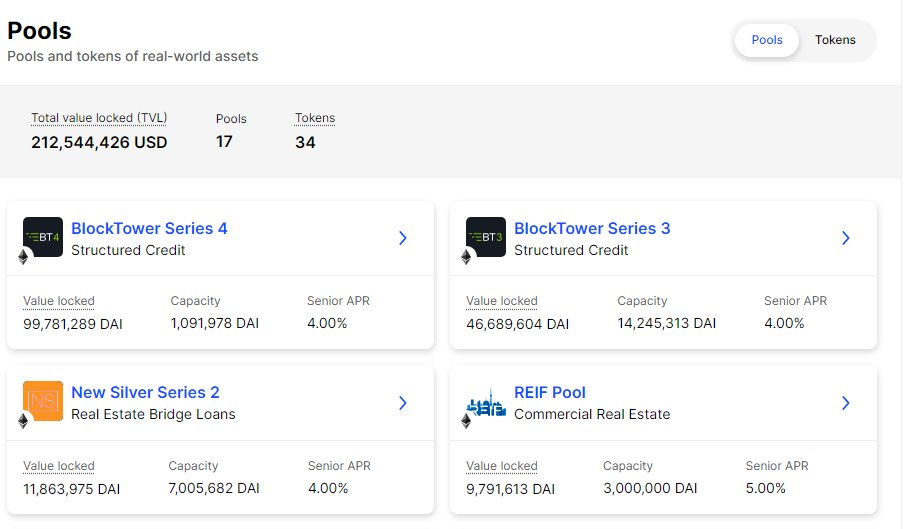
Task: Click Ethereum badge on BlockTower Series 4
Action: click(x=23, y=257)
